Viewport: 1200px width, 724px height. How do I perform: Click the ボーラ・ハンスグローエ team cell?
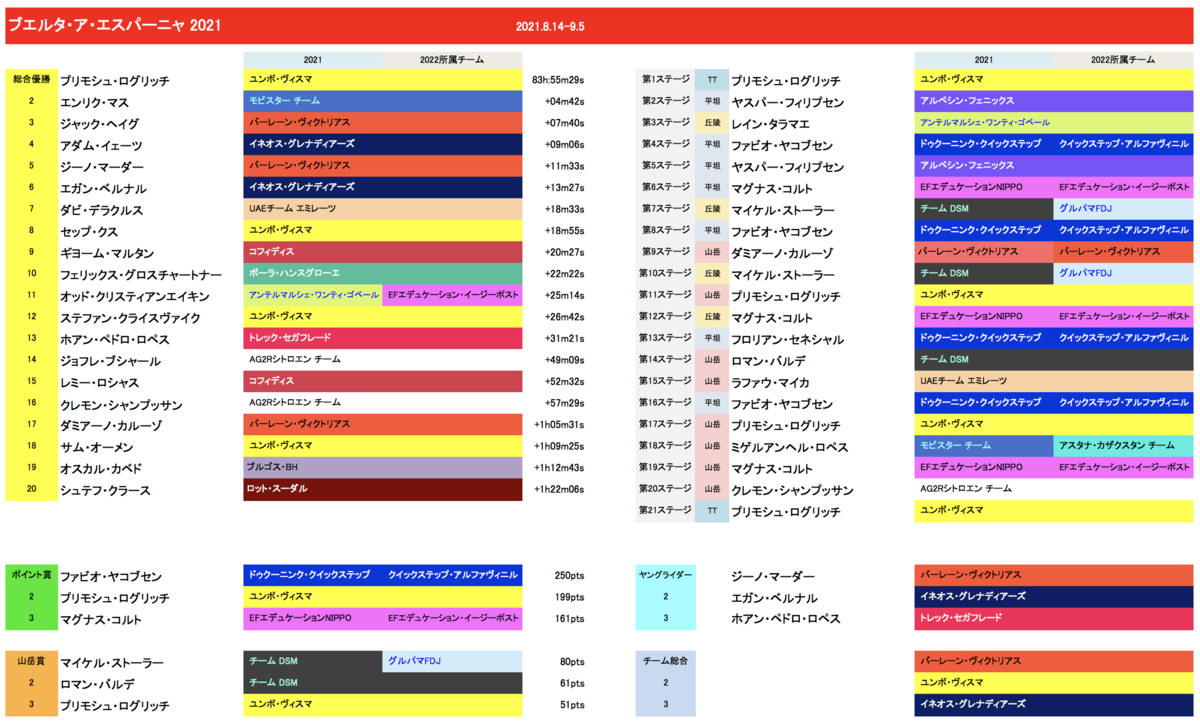(383, 273)
